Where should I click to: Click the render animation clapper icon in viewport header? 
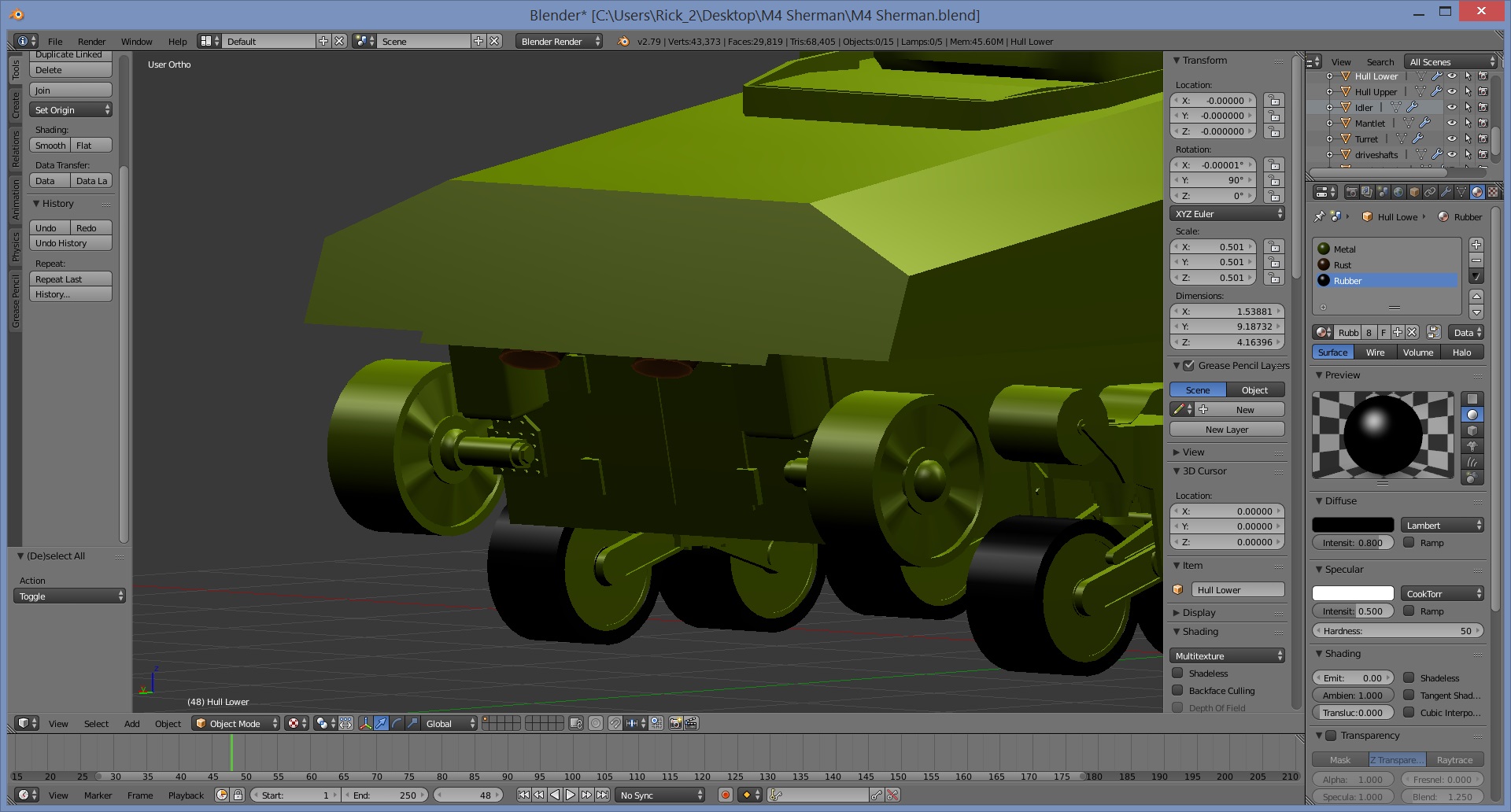(691, 723)
